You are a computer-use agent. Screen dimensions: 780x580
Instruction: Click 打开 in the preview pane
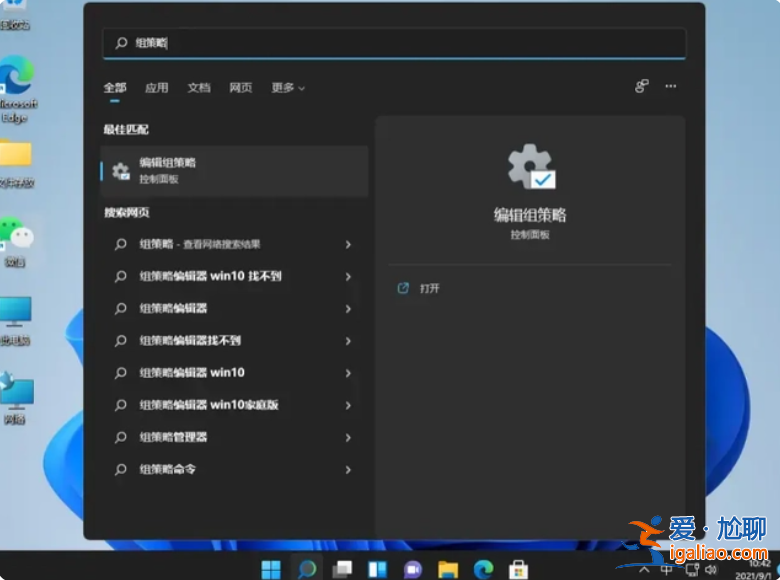click(430, 289)
